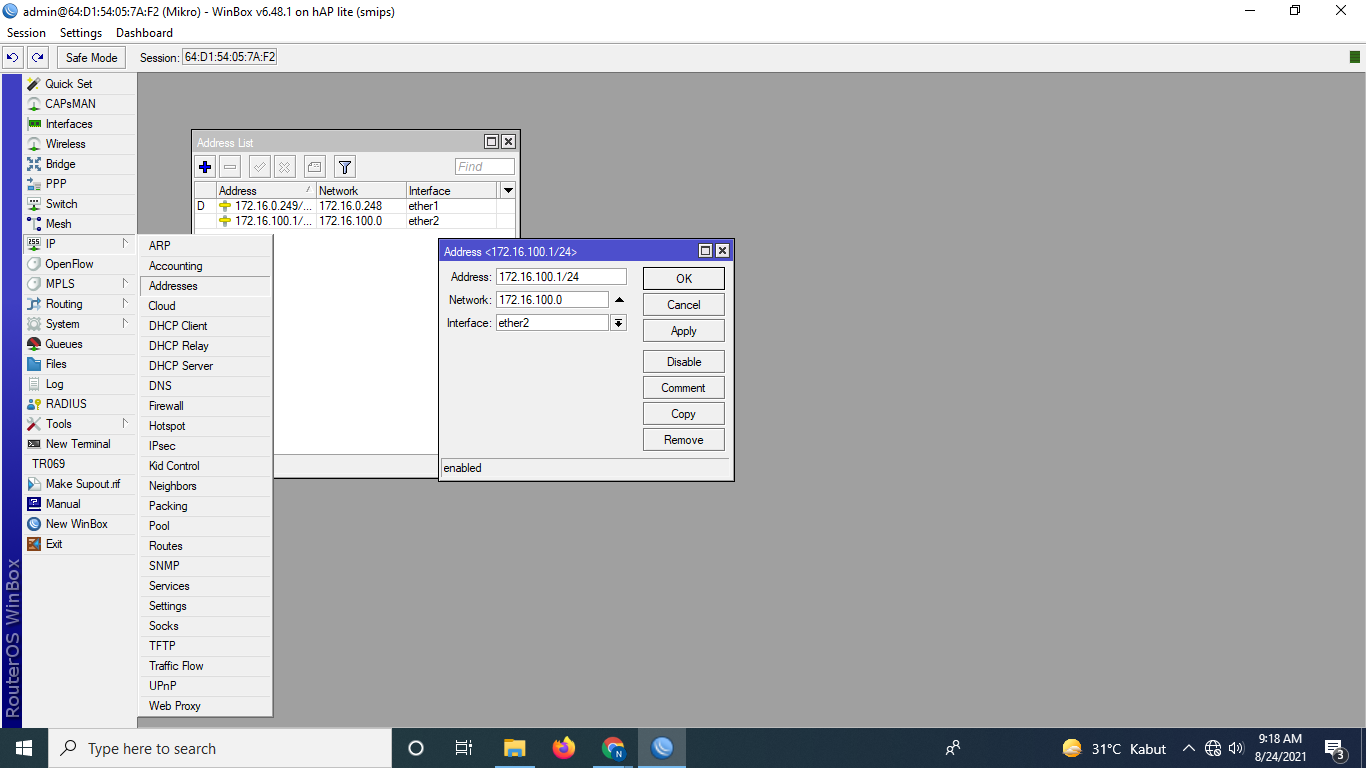Click the Windows Start button
The height and width of the screenshot is (768, 1366).
[x=24, y=748]
